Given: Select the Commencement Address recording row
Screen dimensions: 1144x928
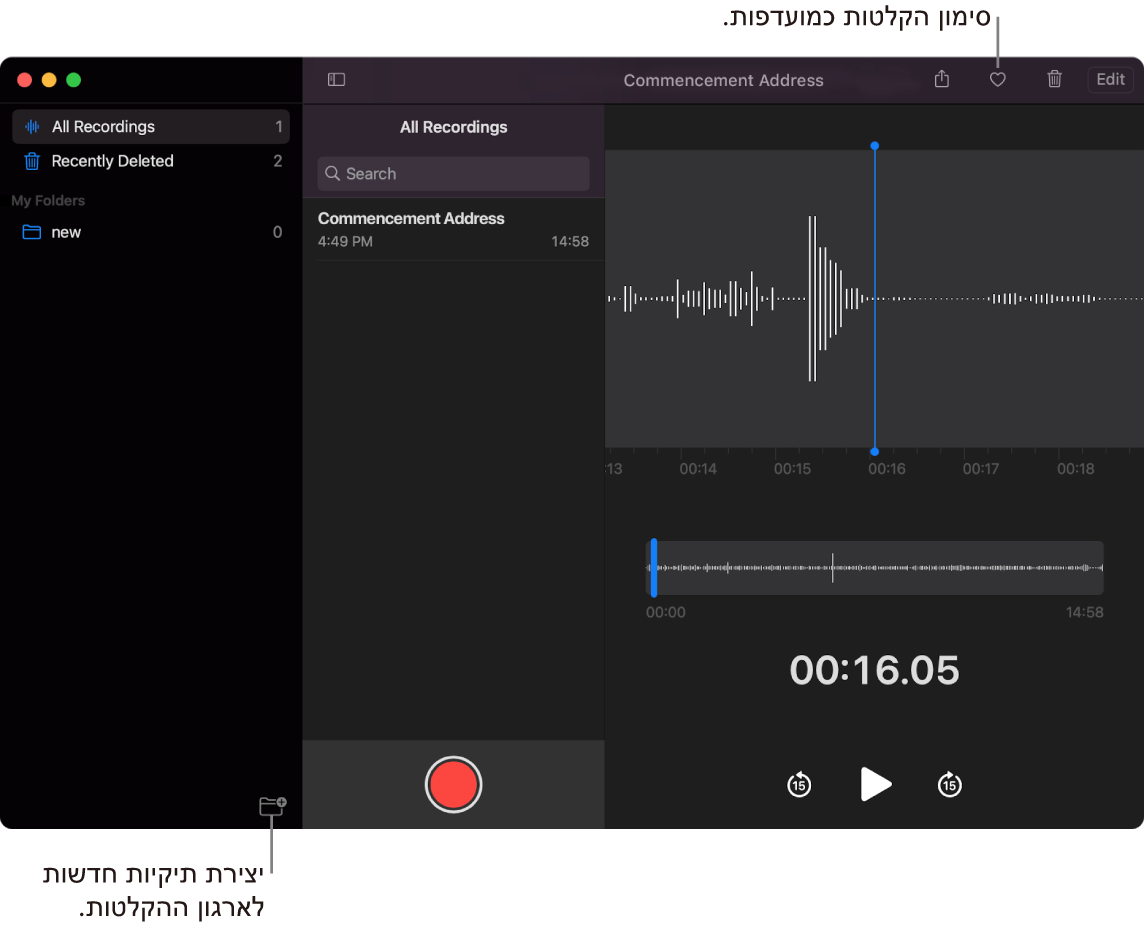Looking at the screenshot, I should pyautogui.click(x=453, y=229).
